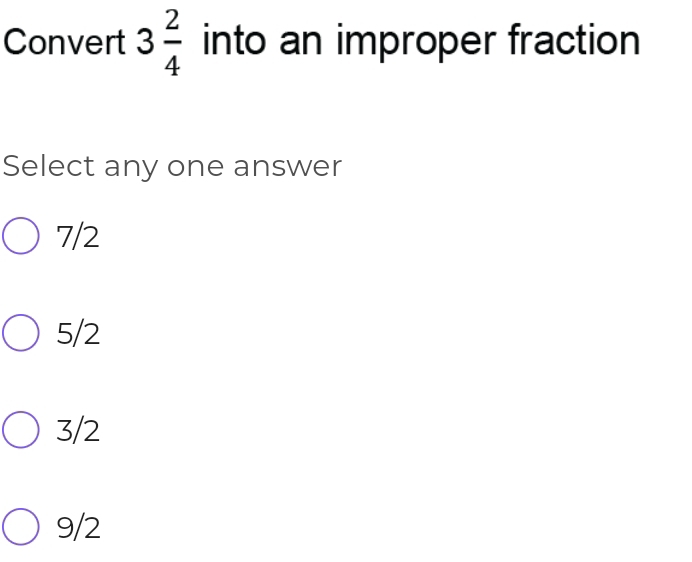This screenshot has height=562, width=692.
Task: Click the whole number 3 in the question
Action: (x=146, y=42)
